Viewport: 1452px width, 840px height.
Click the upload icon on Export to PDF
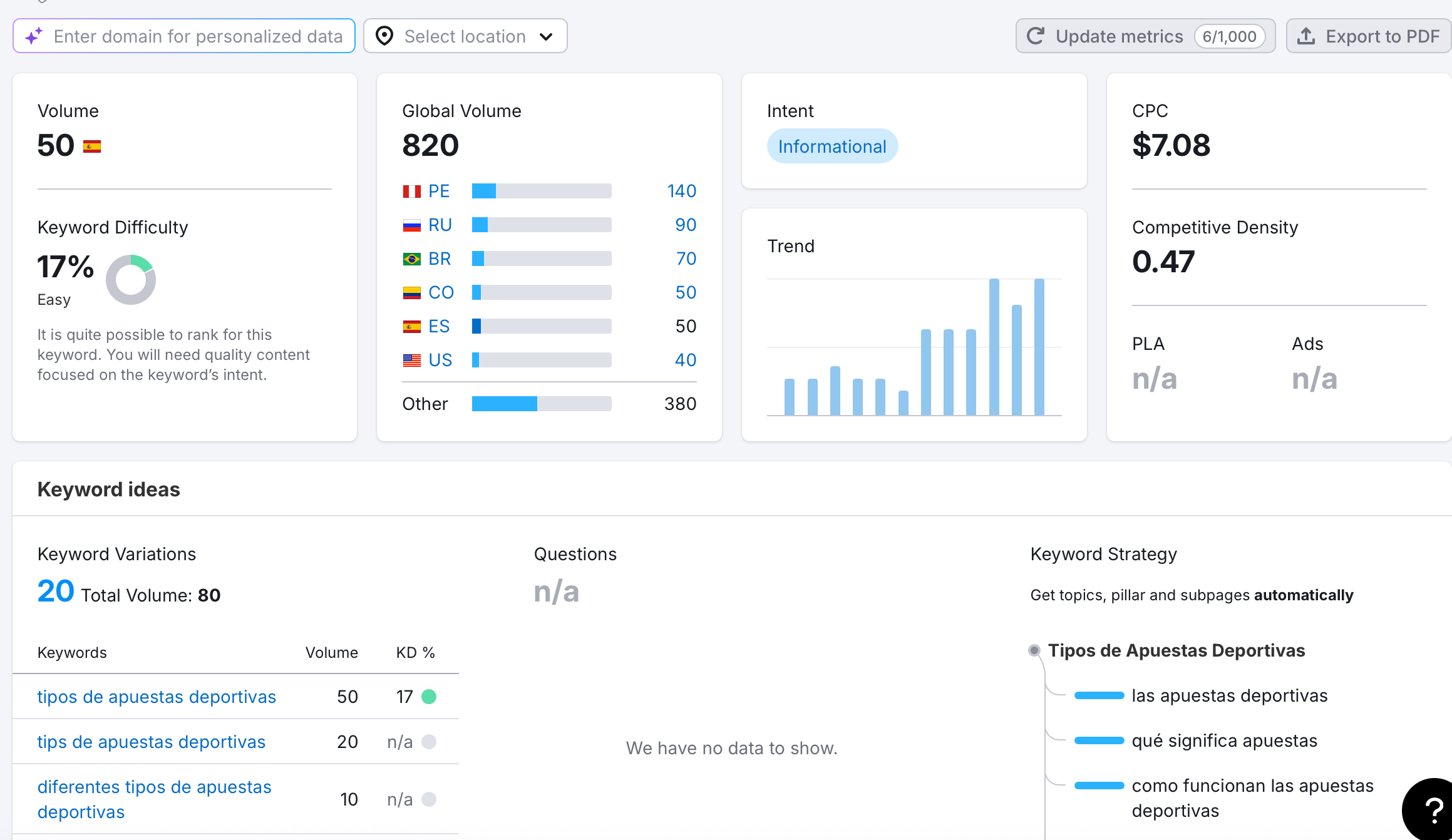click(x=1306, y=36)
